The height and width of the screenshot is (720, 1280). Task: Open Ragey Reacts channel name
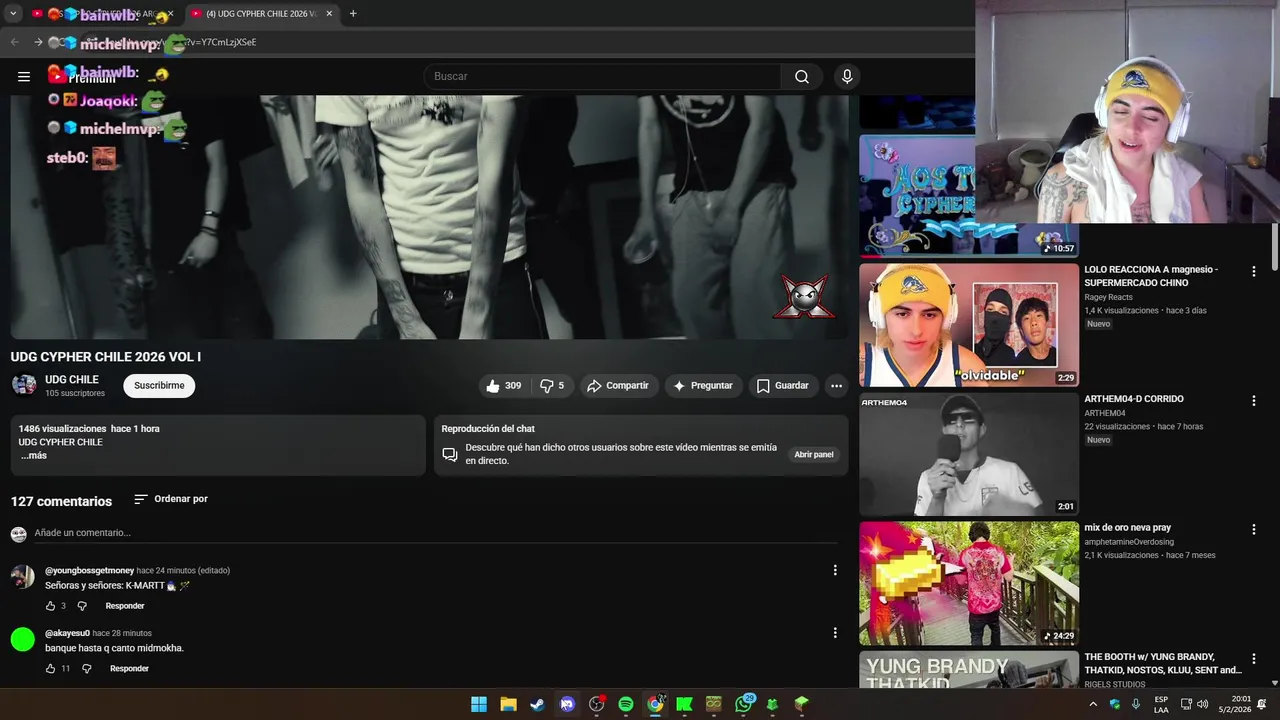pos(1108,297)
